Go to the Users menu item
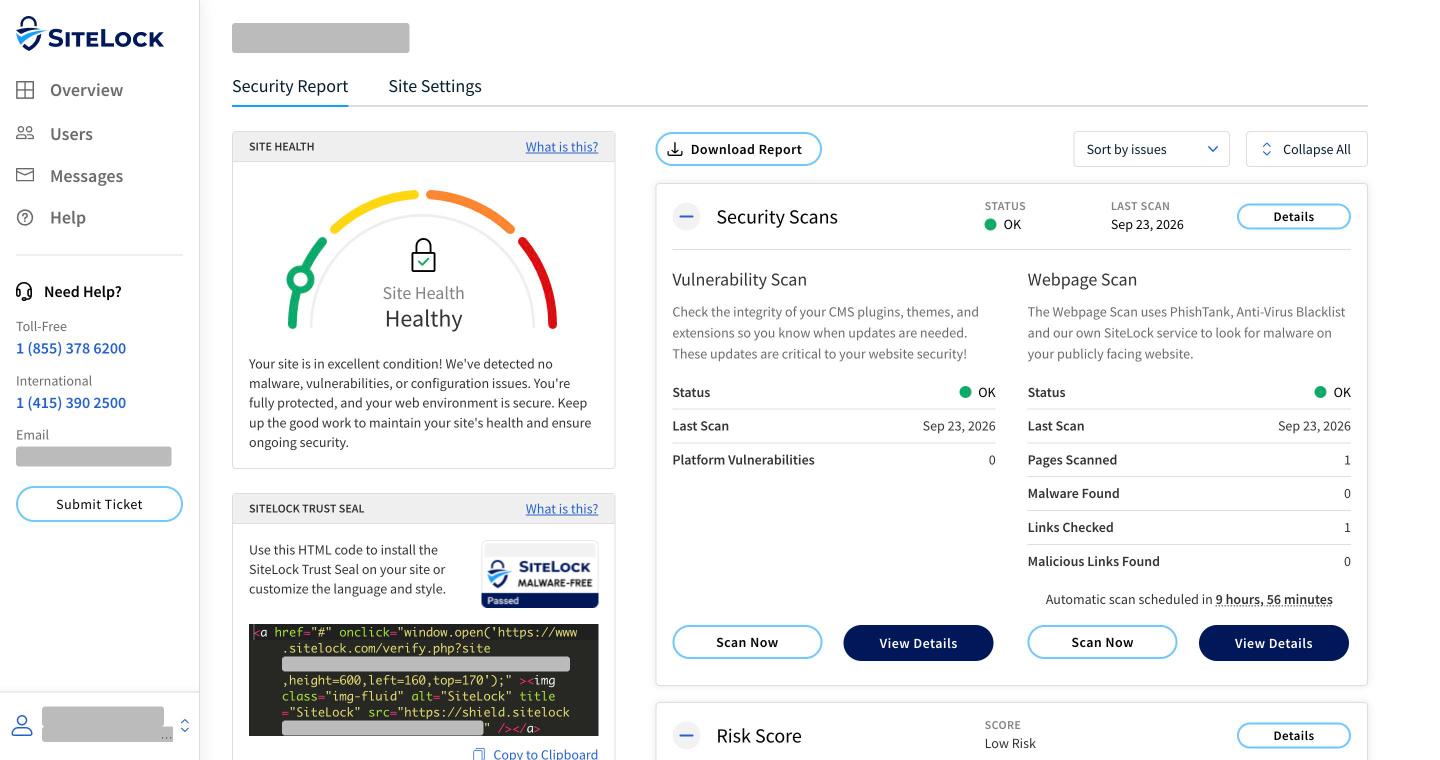The image size is (1440, 760). [71, 134]
